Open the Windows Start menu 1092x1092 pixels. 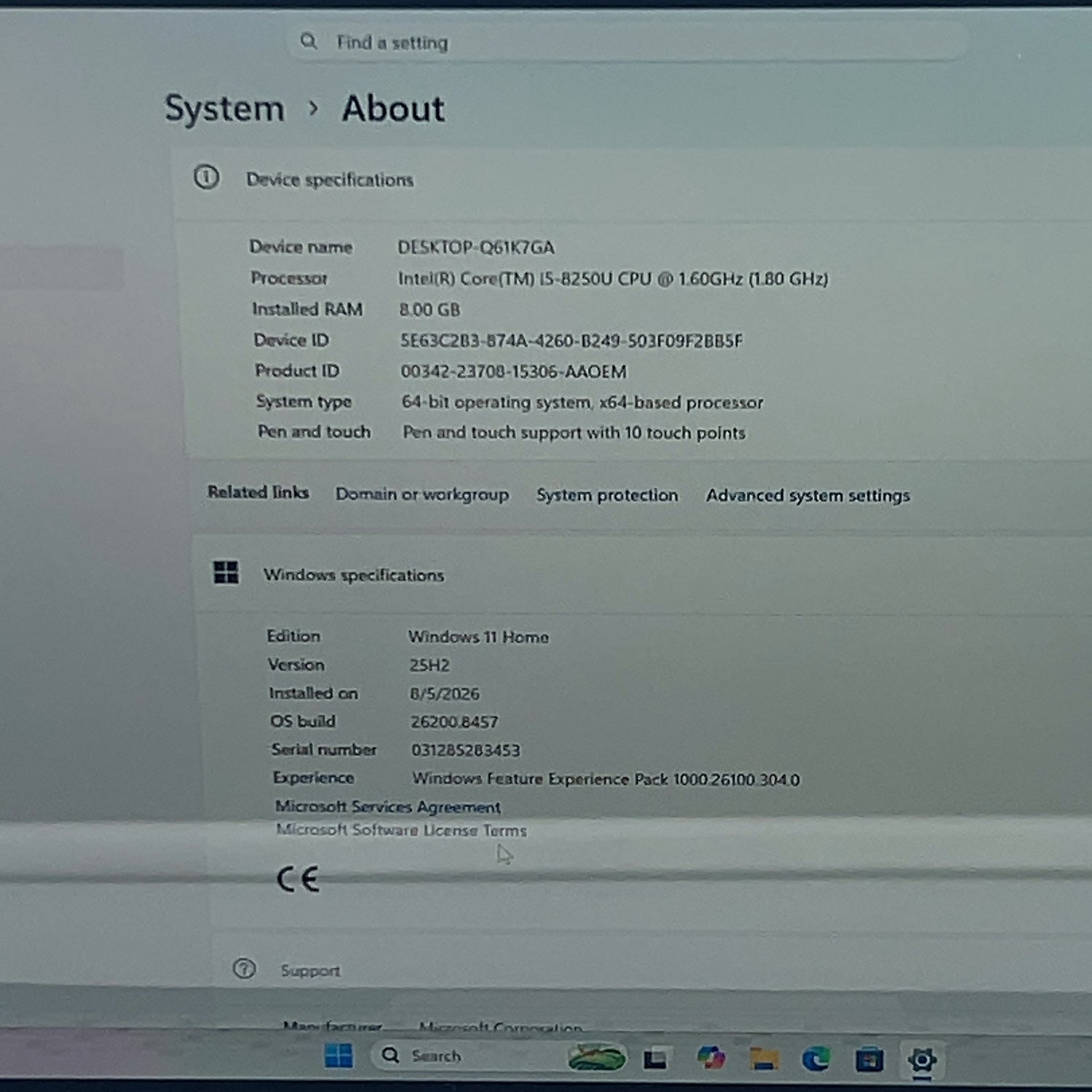pos(339,1055)
